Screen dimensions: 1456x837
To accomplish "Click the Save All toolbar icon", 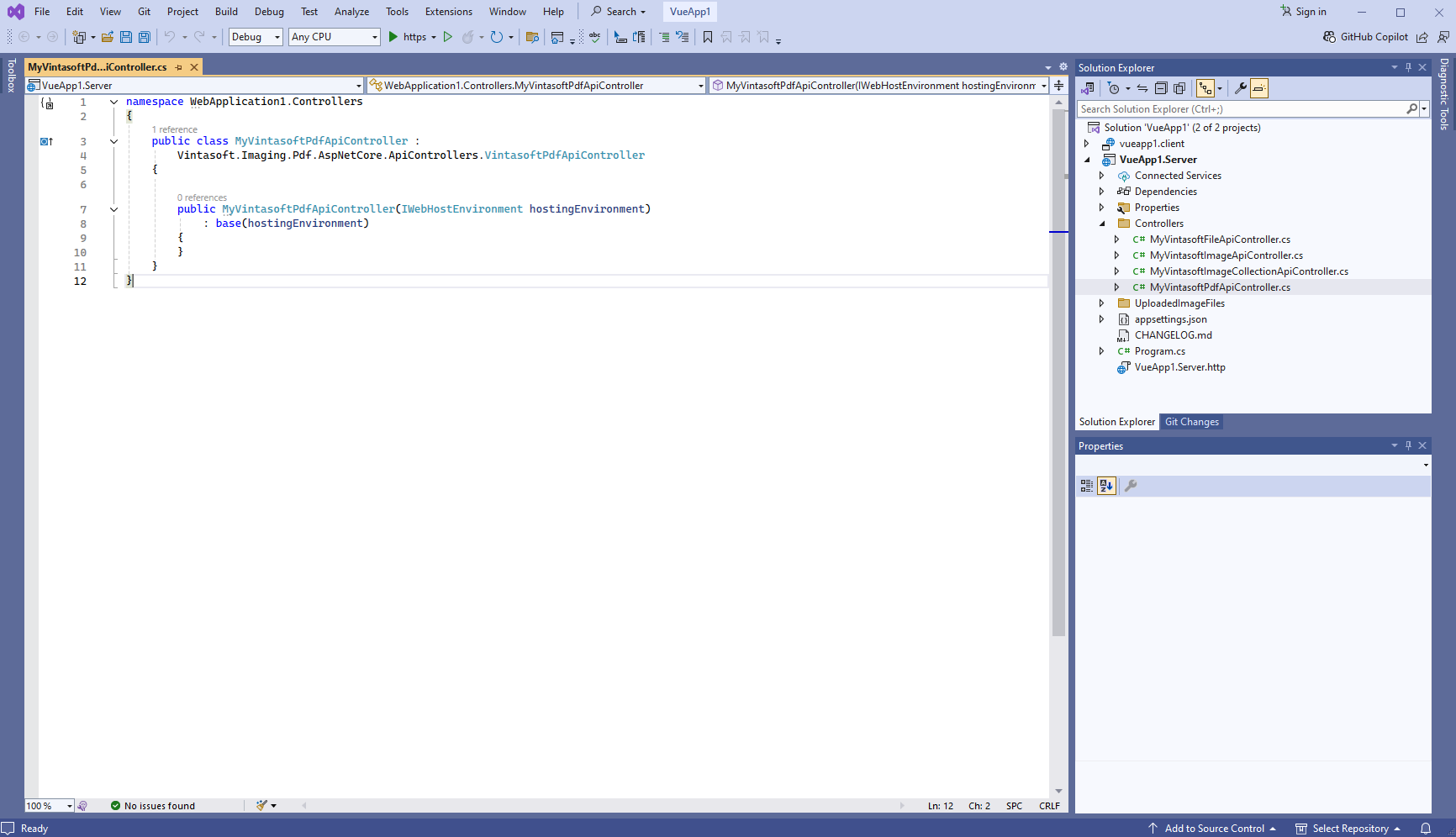I will (145, 37).
